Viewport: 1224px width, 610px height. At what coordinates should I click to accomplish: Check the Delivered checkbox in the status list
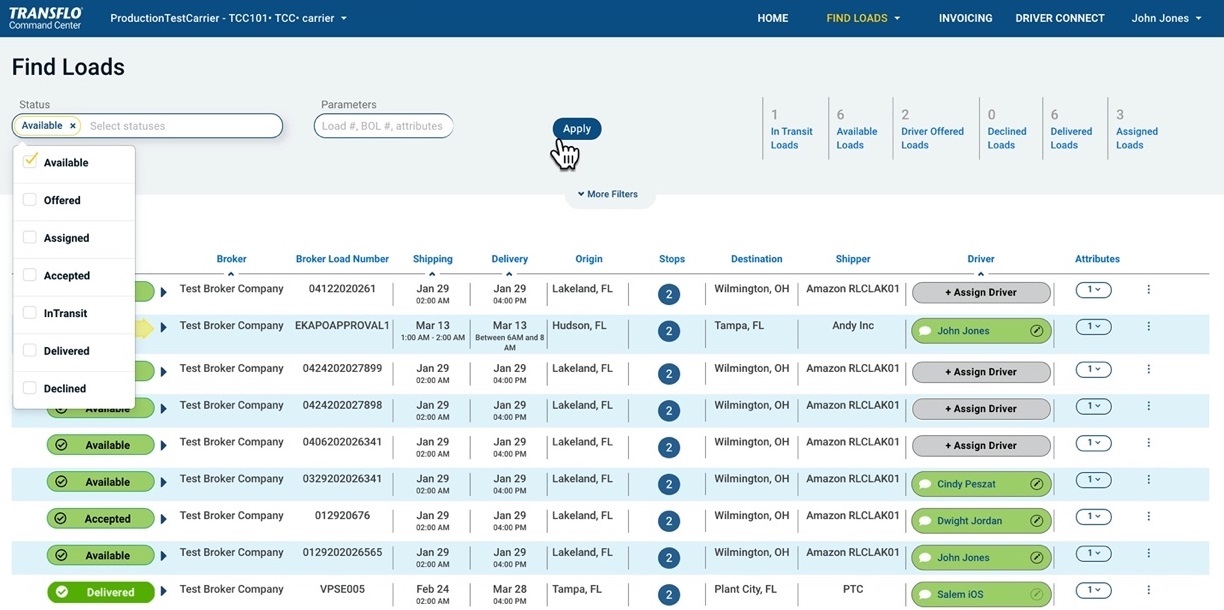(28, 350)
